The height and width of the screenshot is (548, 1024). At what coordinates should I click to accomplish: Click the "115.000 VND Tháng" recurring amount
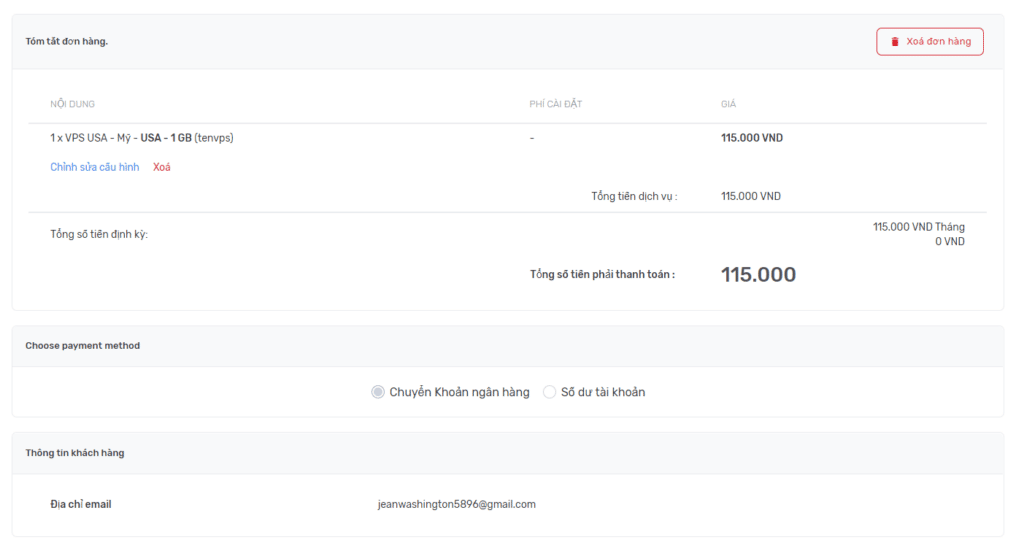pyautogui.click(x=918, y=227)
